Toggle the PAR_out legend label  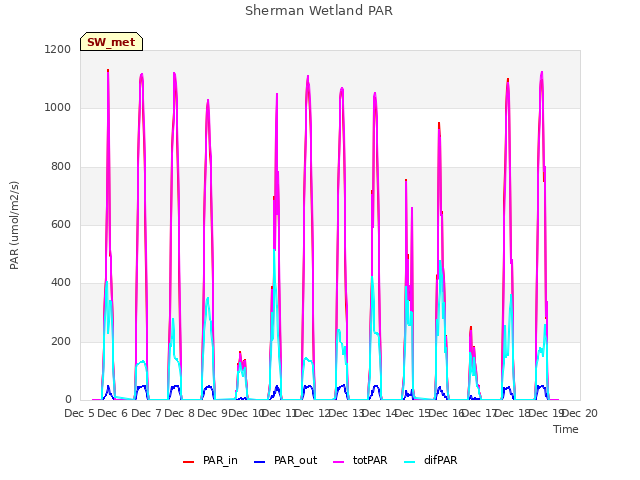coord(296,460)
